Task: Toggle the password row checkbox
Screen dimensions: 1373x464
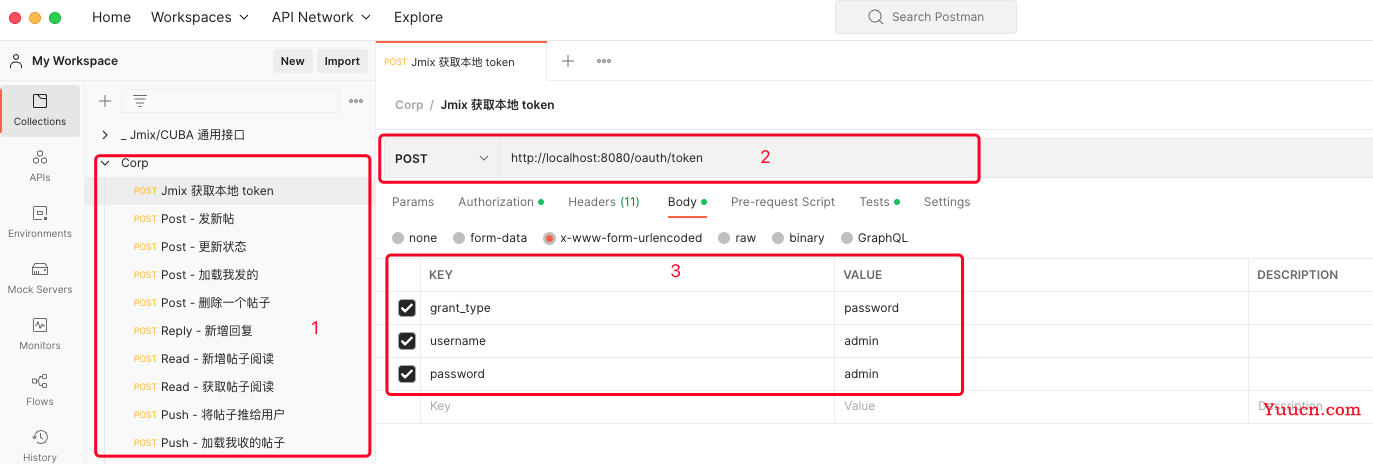Action: pyautogui.click(x=407, y=374)
